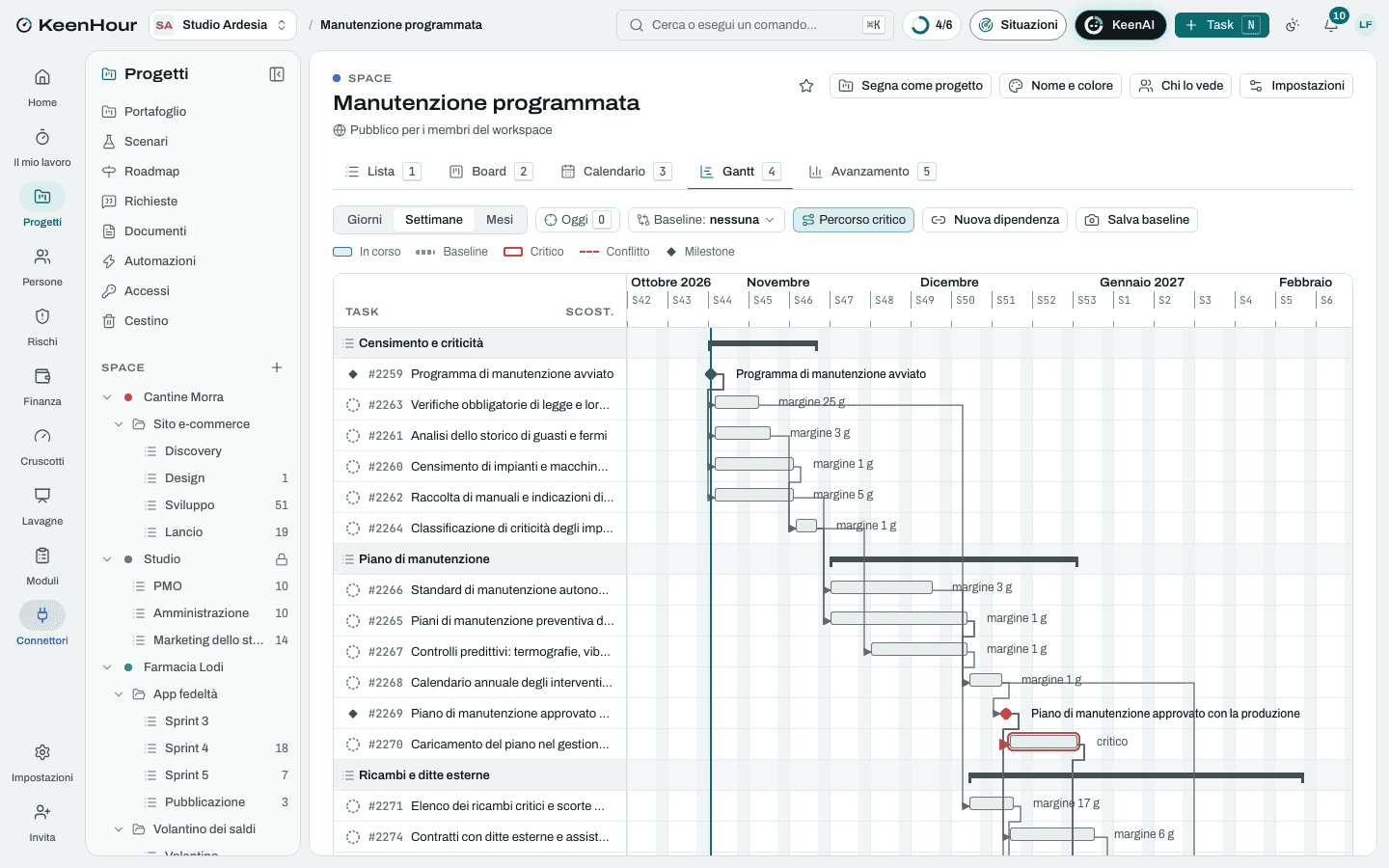Collapse Cantine Morra space
1389x868 pixels.
(107, 397)
